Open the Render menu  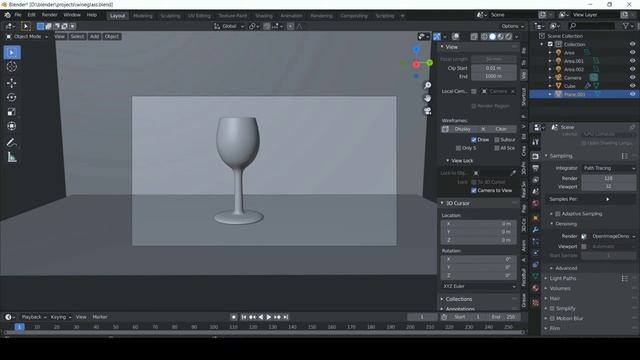click(49, 15)
